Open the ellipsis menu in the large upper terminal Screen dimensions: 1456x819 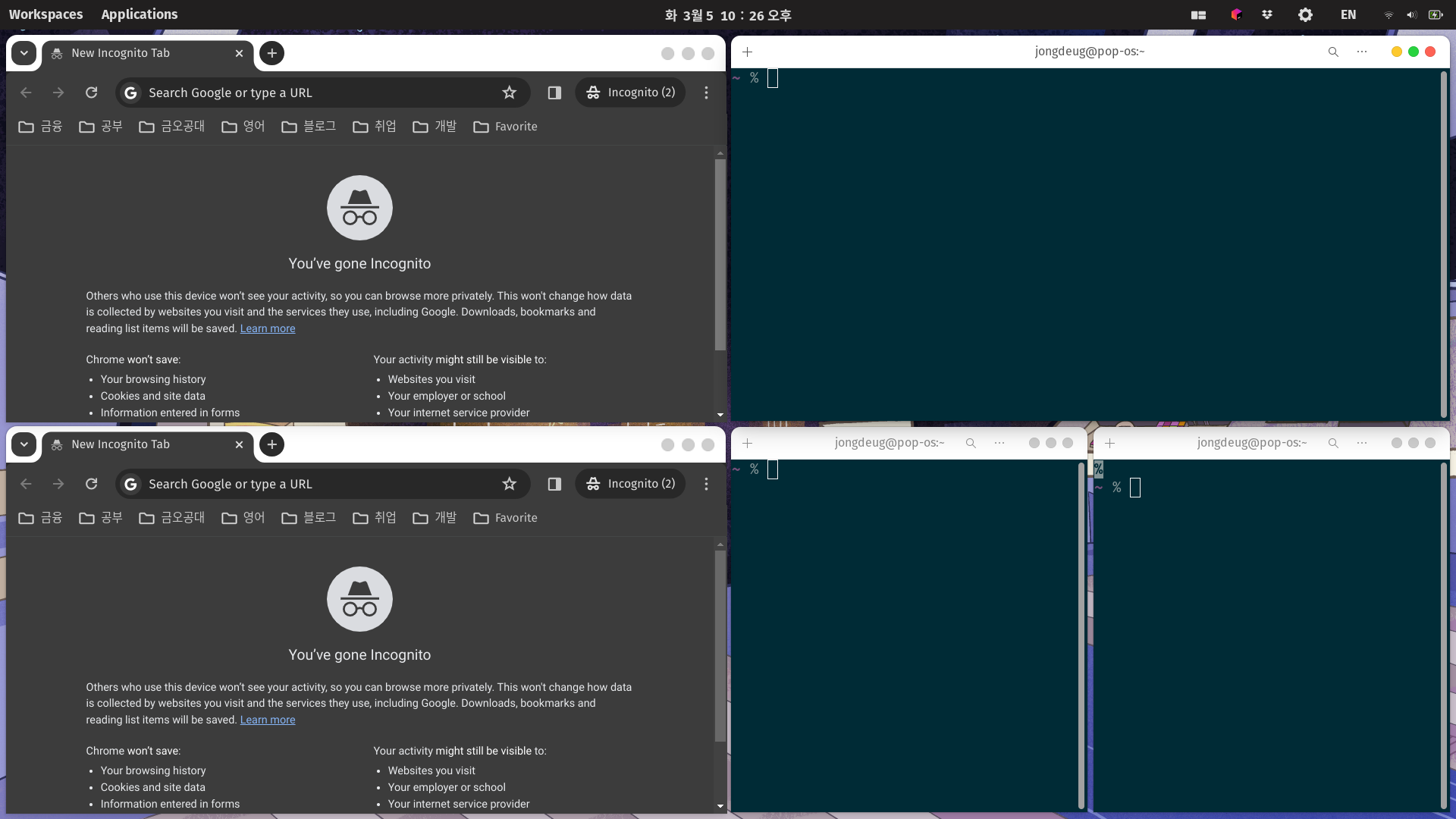coord(1362,52)
